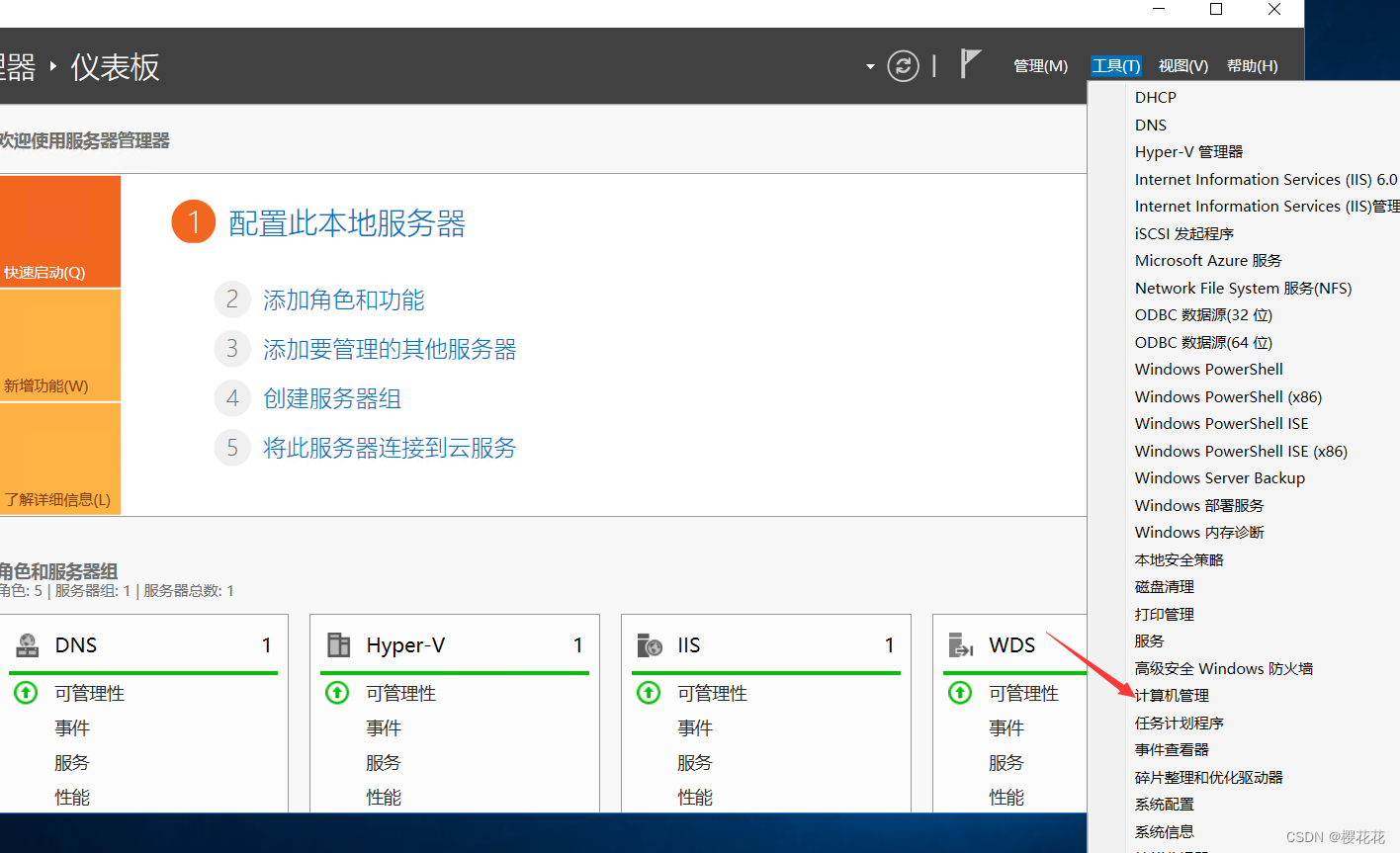Click 配置此本地服务器 link
Viewport: 1400px width, 853px height.
347,223
